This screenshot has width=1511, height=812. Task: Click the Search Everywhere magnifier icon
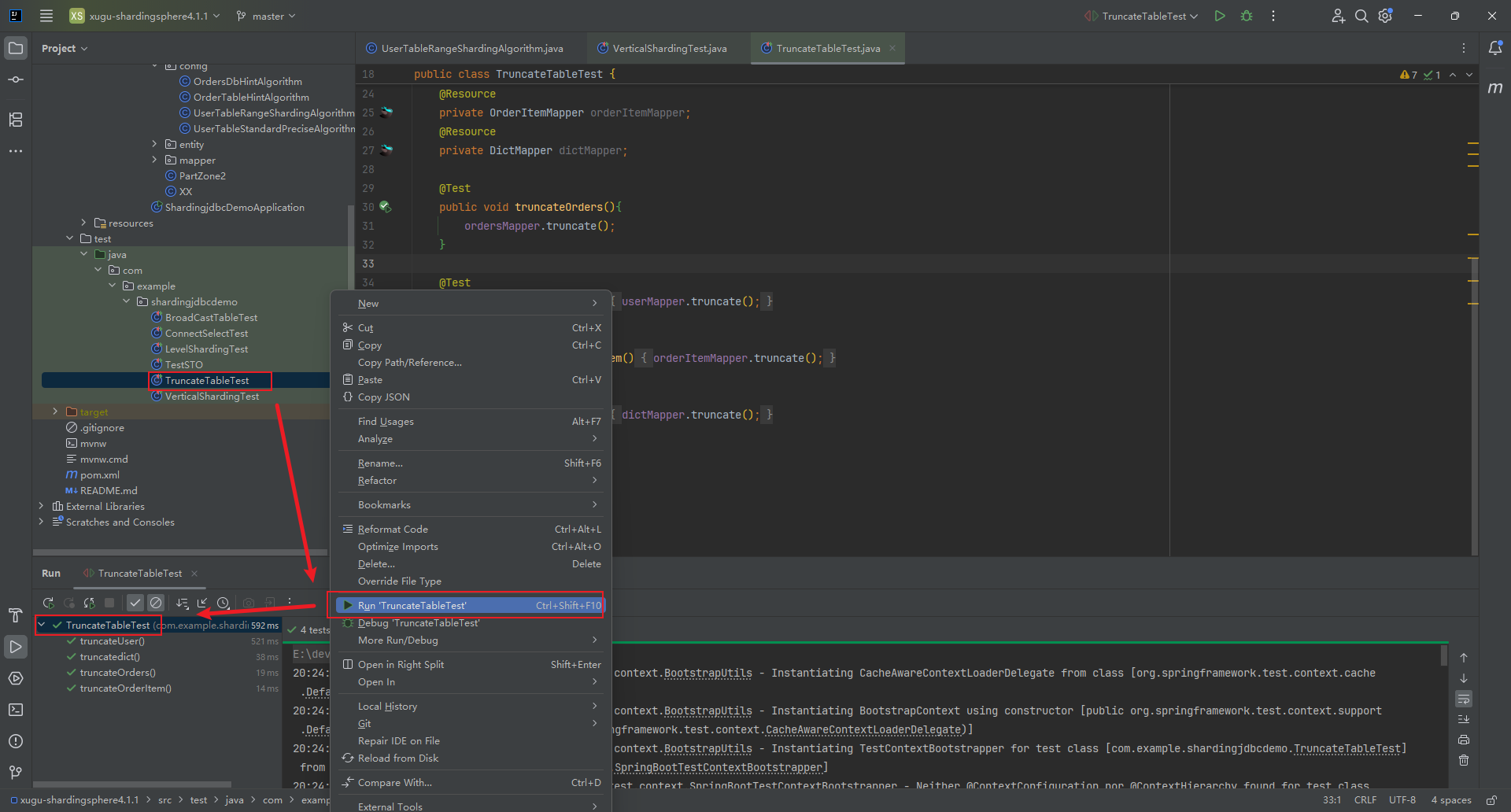click(1361, 16)
